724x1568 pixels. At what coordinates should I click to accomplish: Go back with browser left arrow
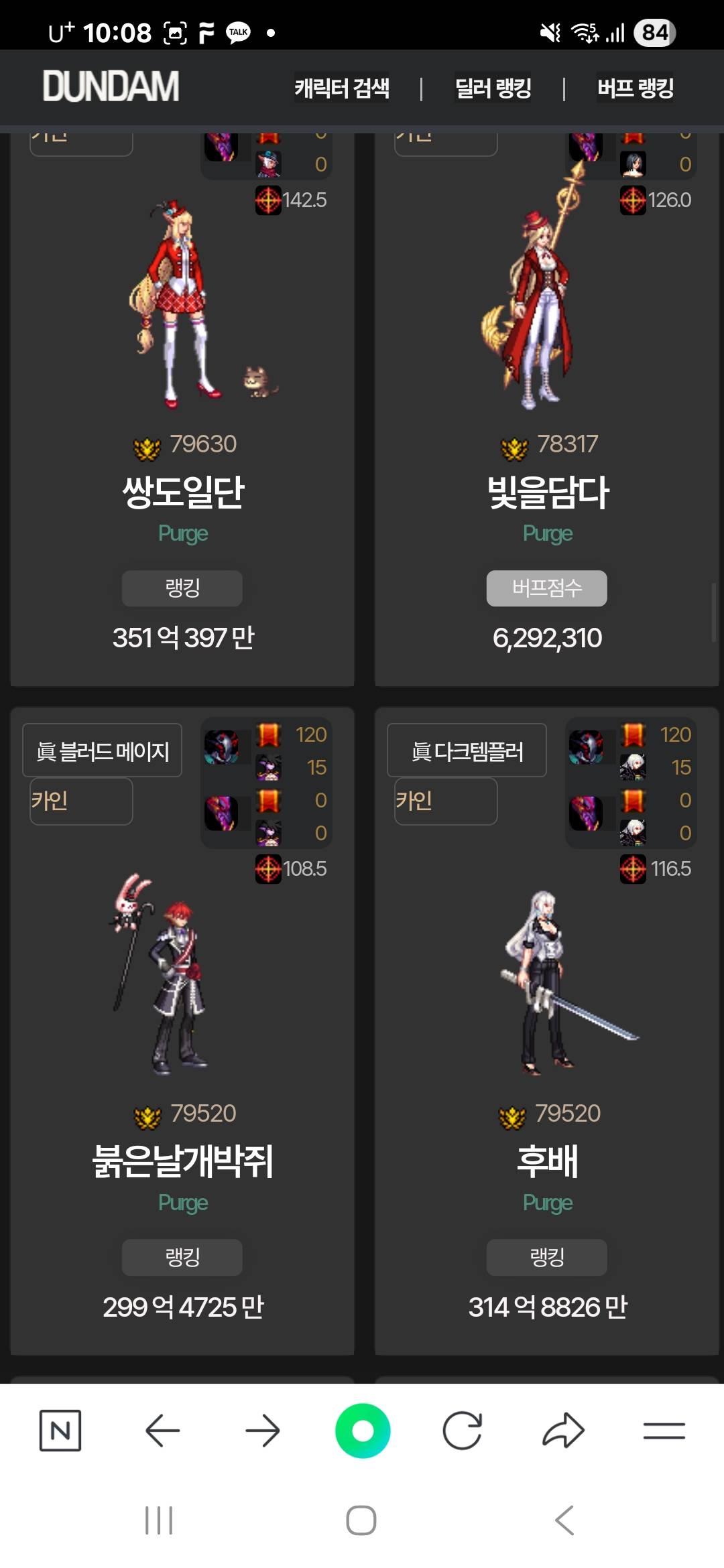[162, 1431]
